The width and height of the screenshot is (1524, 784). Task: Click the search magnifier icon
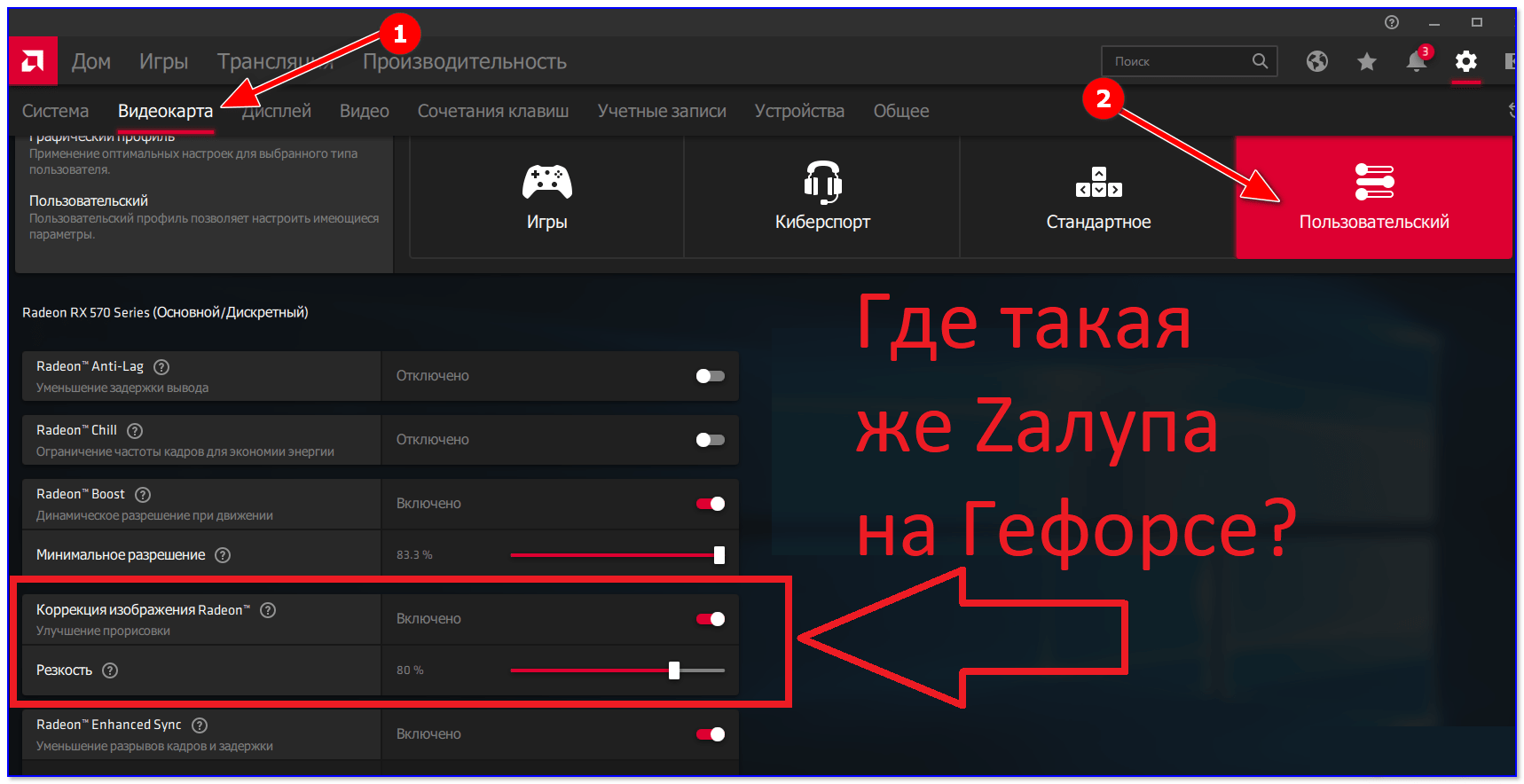click(x=1260, y=61)
